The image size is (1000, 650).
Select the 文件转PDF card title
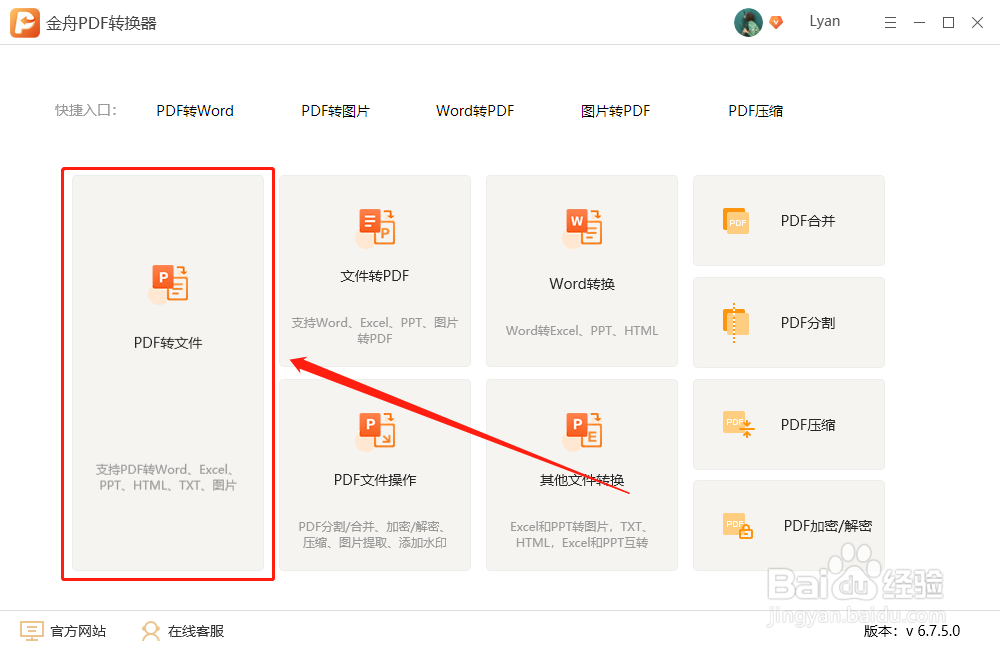[375, 276]
